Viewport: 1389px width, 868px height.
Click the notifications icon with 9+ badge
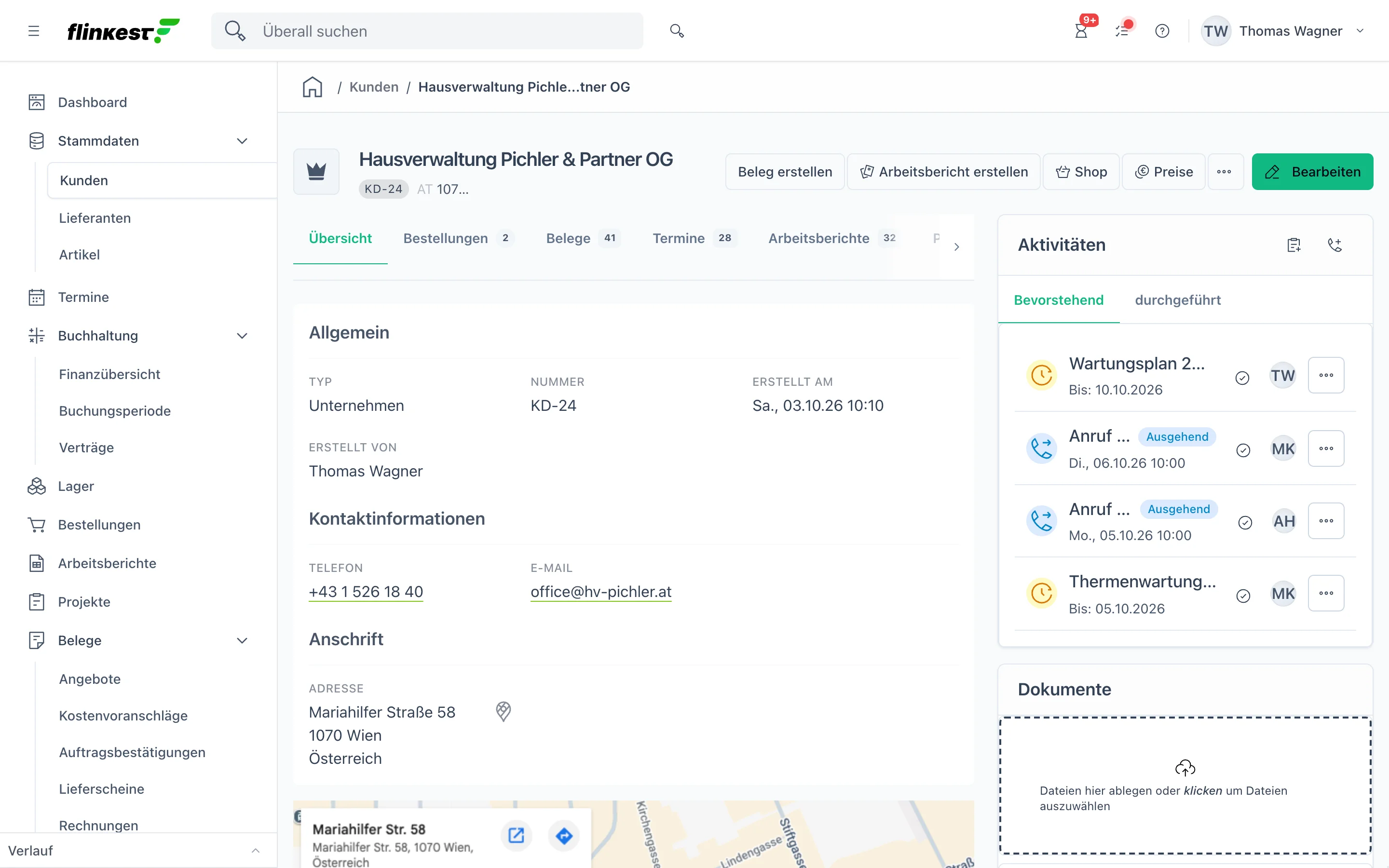1081,31
